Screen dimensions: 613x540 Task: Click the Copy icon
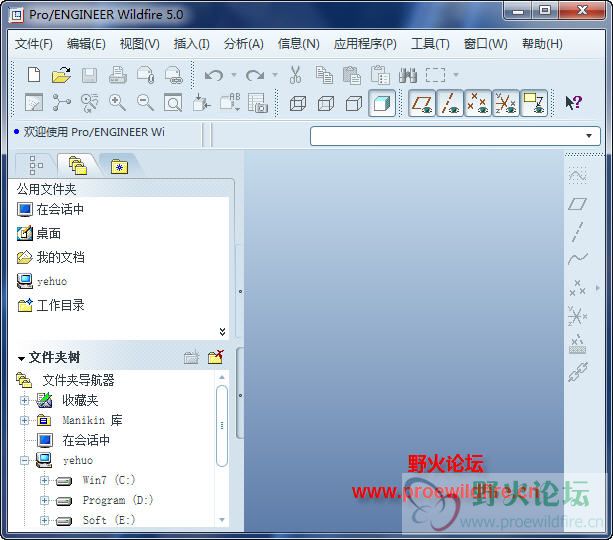[x=324, y=75]
